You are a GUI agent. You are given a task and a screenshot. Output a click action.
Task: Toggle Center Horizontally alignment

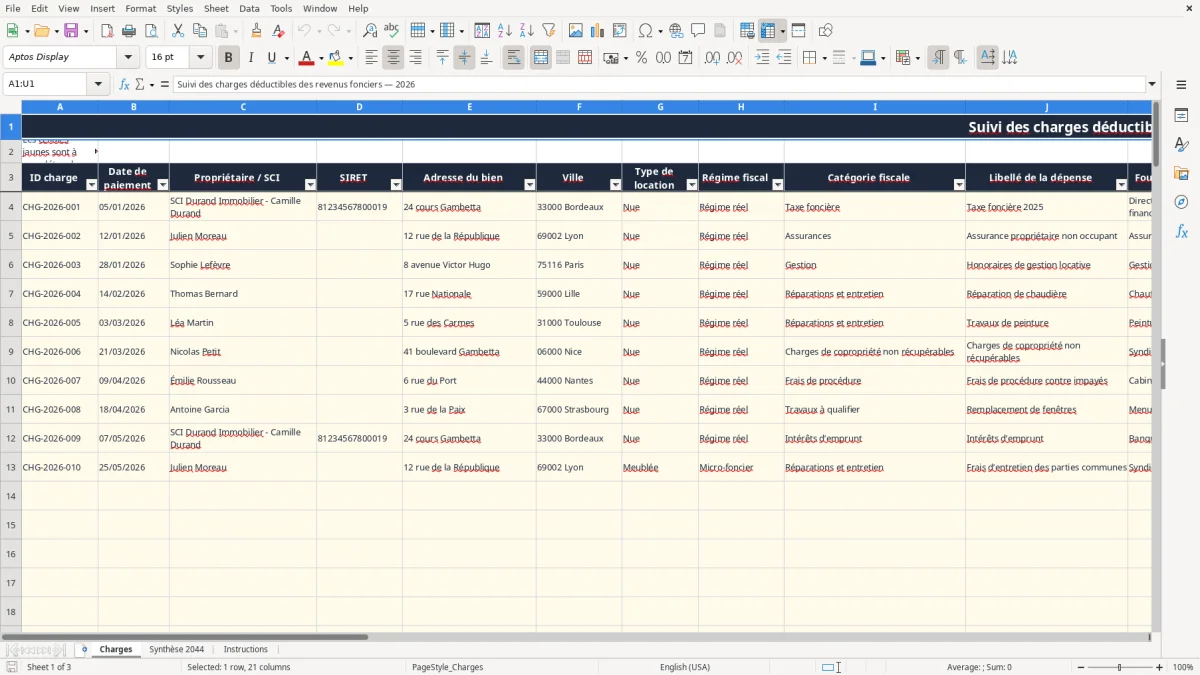393,58
